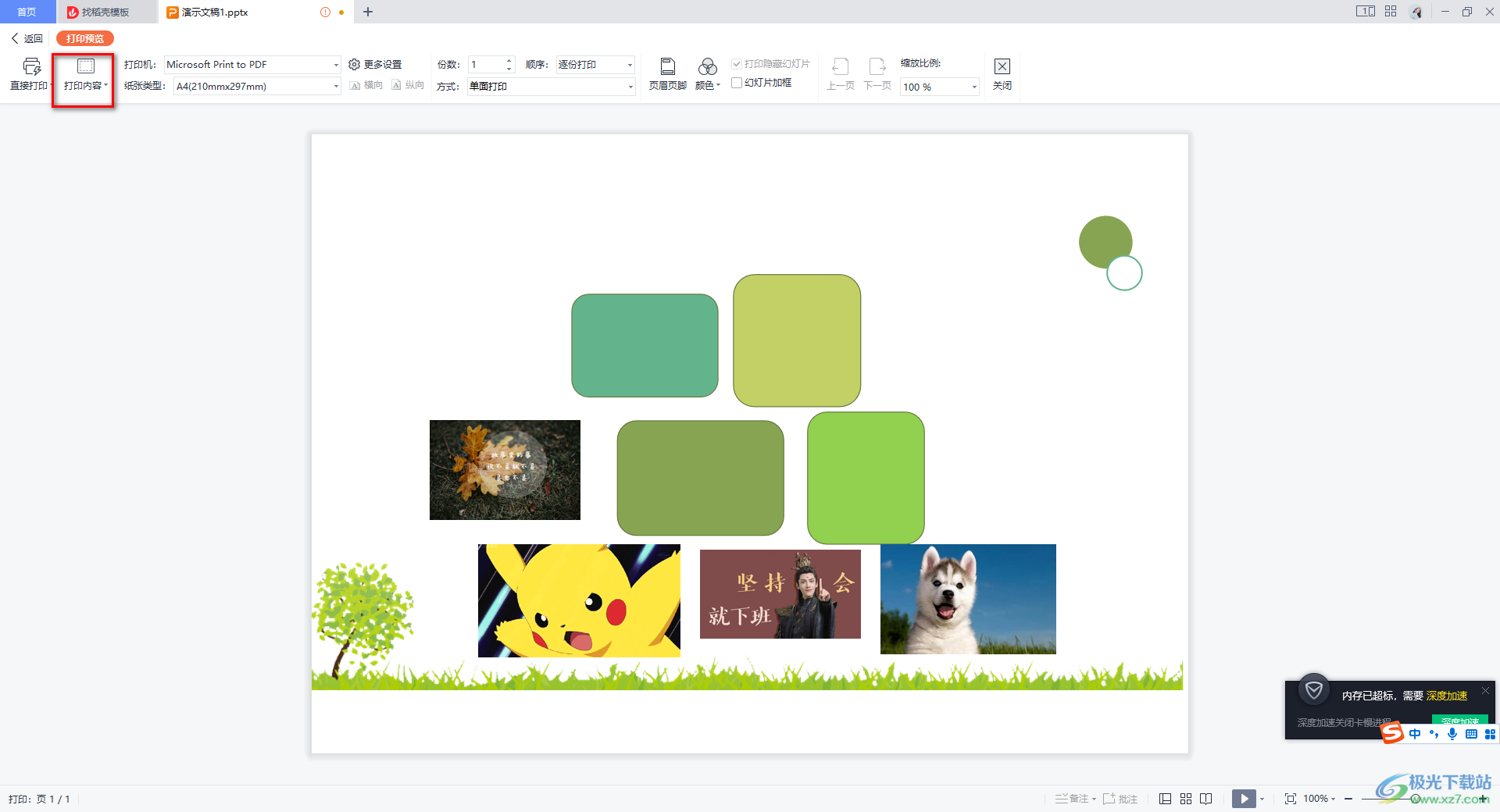1500x812 pixels.
Task: Click the Sogou microphone voice input icon
Action: (1452, 734)
